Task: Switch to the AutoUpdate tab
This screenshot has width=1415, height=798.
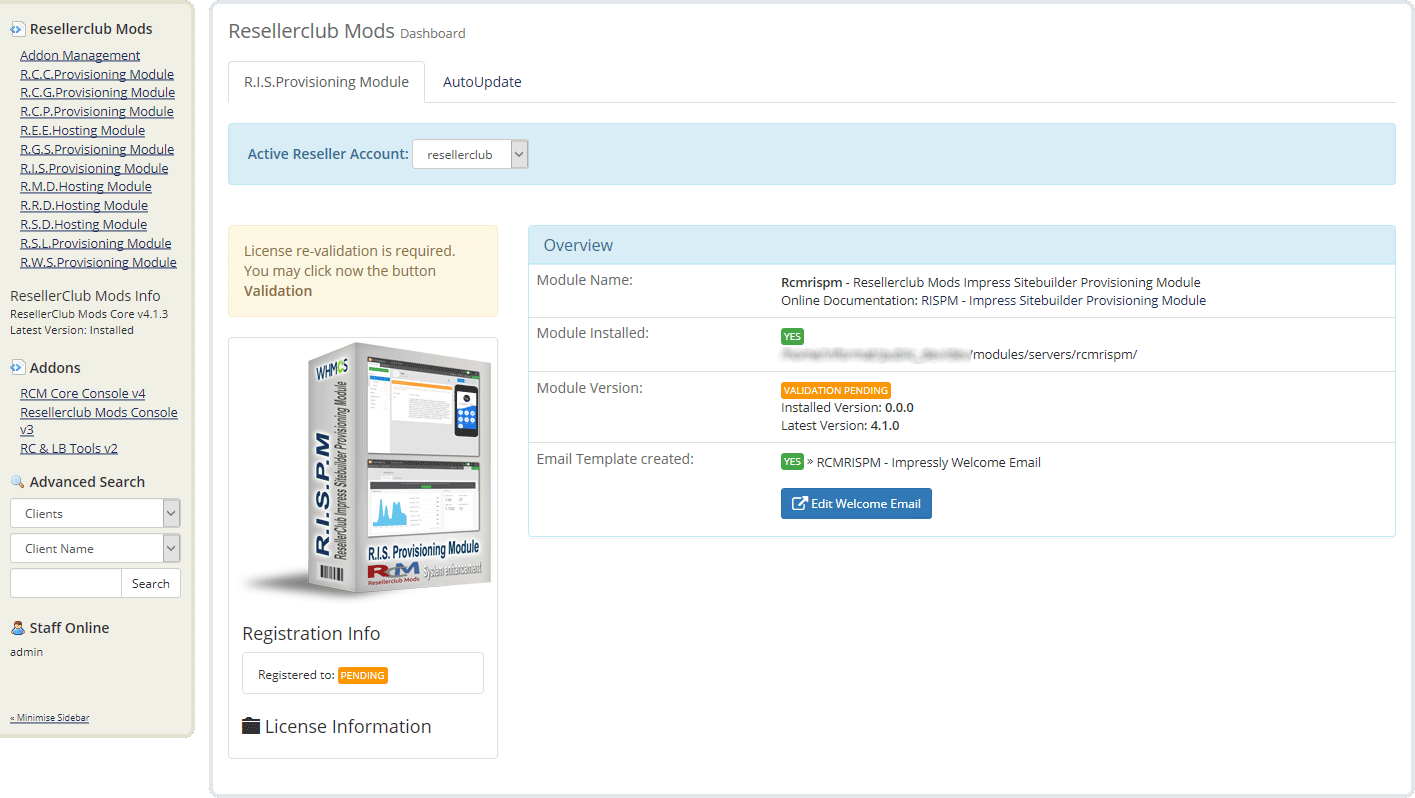Action: [x=482, y=82]
